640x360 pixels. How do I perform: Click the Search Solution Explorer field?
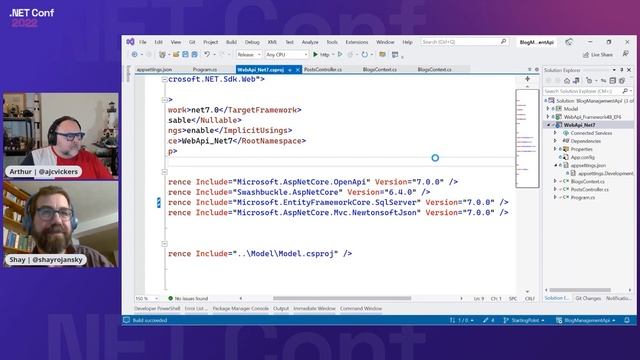click(x=588, y=91)
